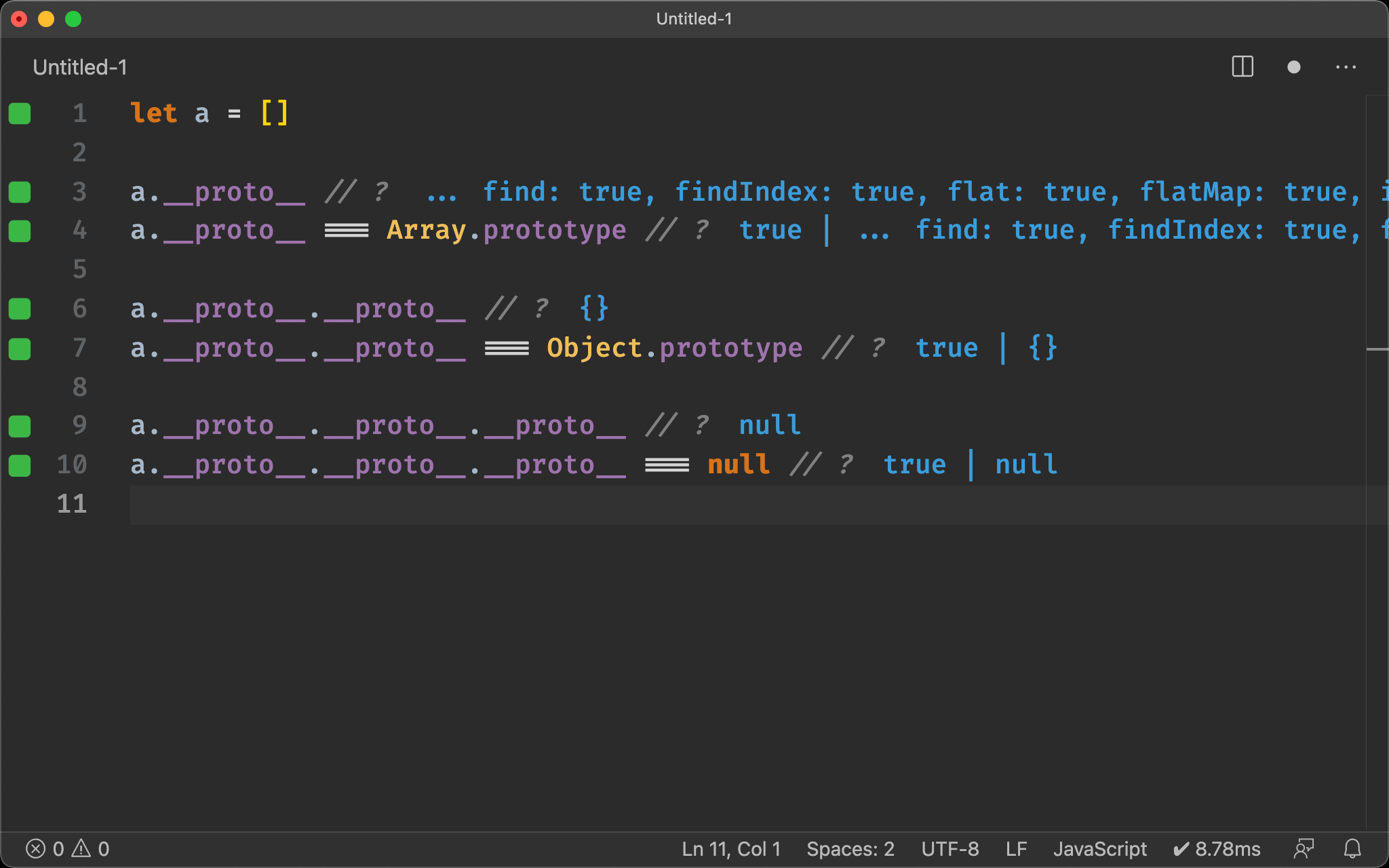1389x868 pixels.
Task: Click the warnings triangle icon in status bar
Action: pyautogui.click(x=81, y=848)
